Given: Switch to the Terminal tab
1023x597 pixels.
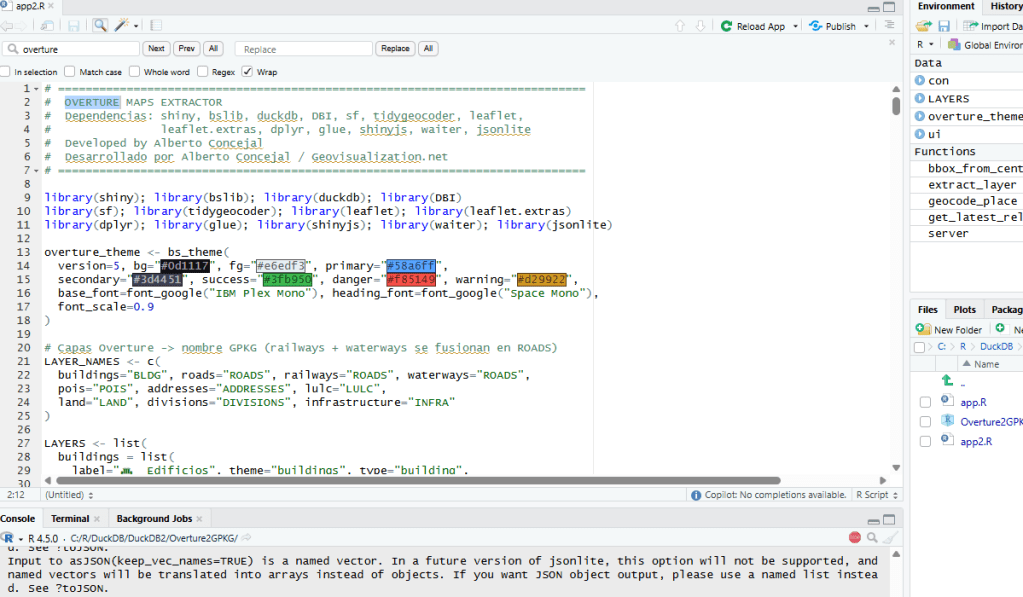Looking at the screenshot, I should 70,519.
